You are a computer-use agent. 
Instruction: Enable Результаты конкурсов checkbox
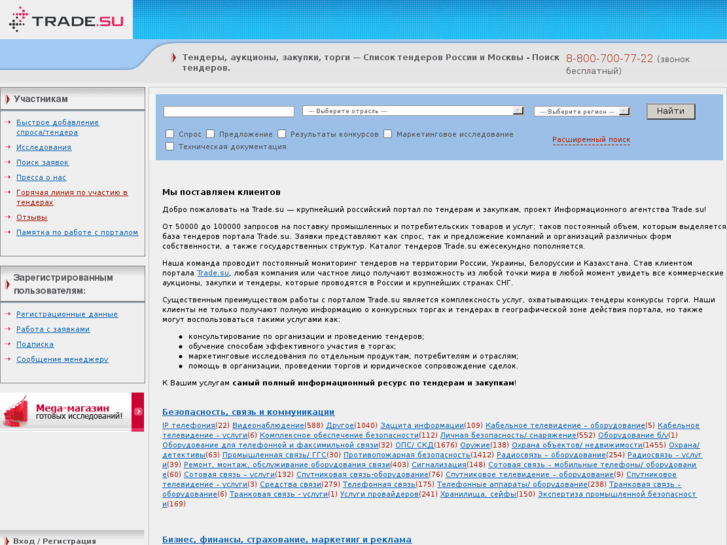click(x=282, y=134)
